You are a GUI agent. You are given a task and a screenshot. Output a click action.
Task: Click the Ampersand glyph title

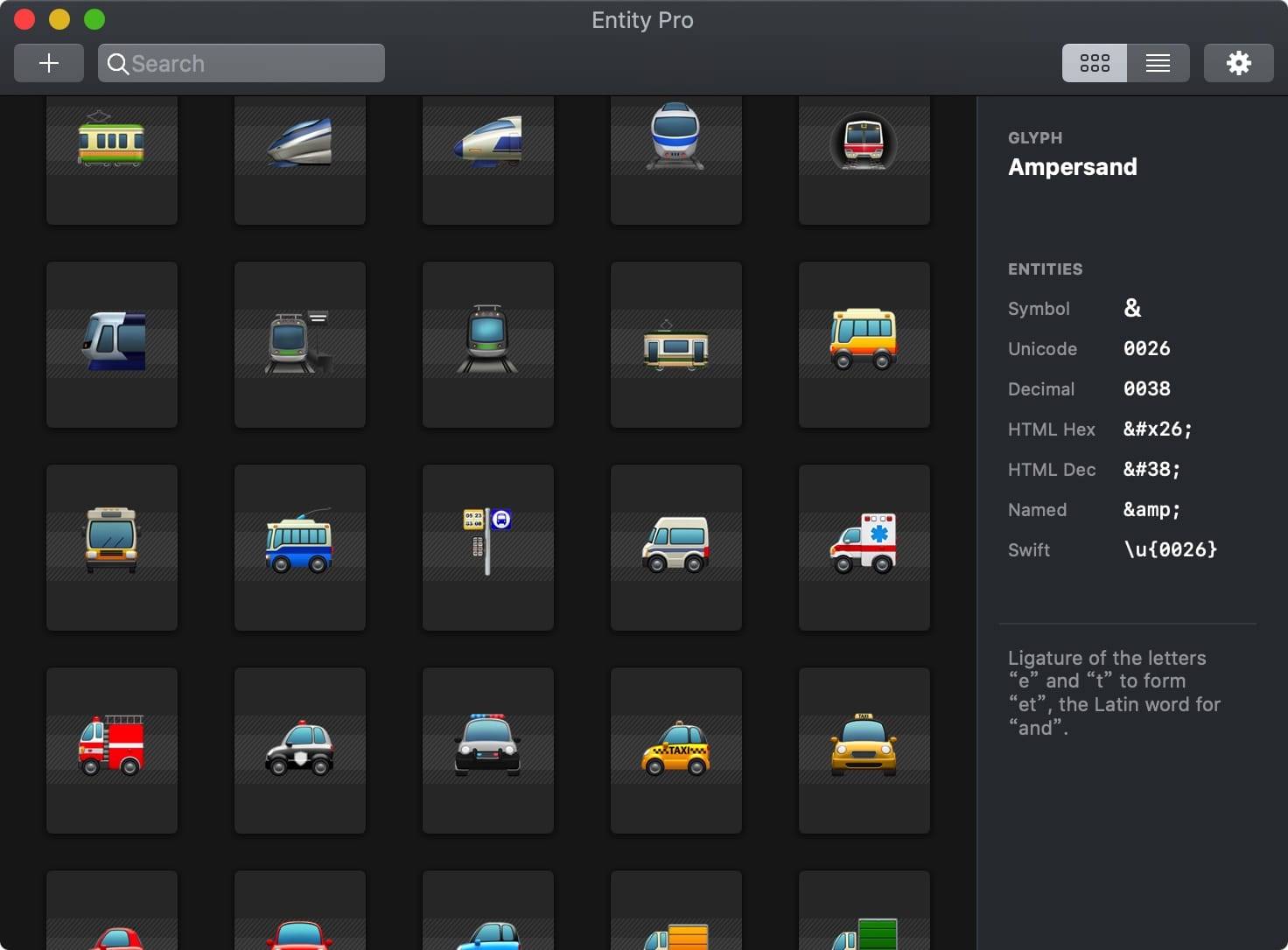pyautogui.click(x=1073, y=167)
